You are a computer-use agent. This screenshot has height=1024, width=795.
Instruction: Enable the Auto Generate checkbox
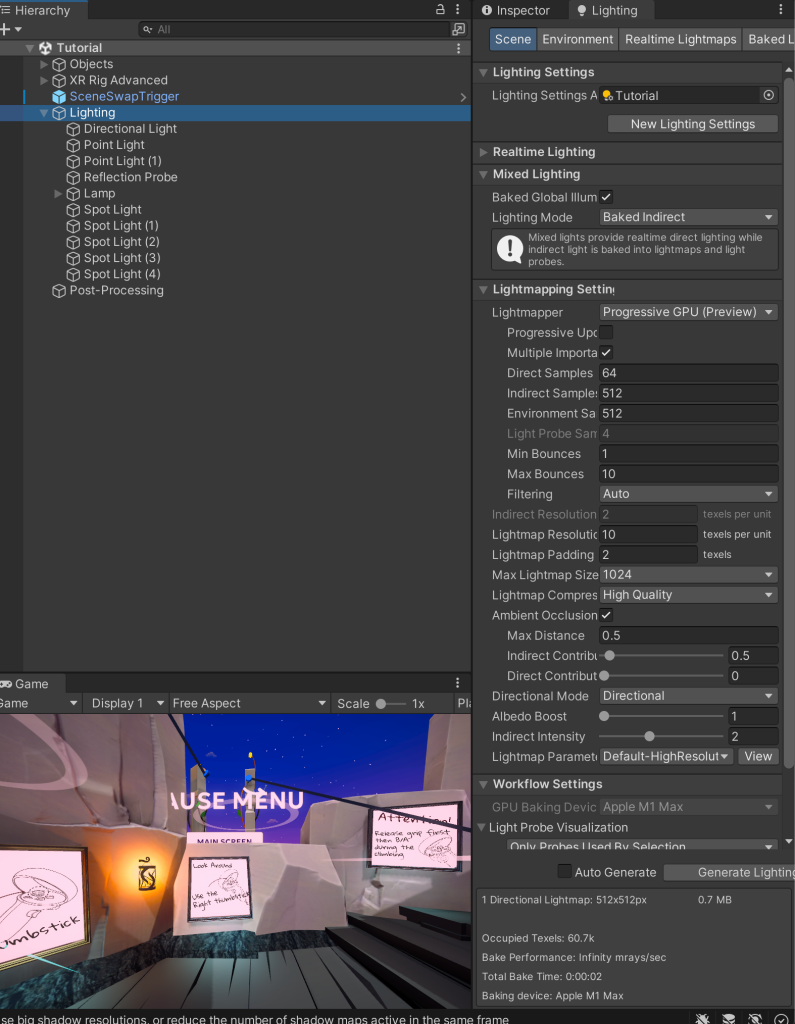click(x=565, y=872)
